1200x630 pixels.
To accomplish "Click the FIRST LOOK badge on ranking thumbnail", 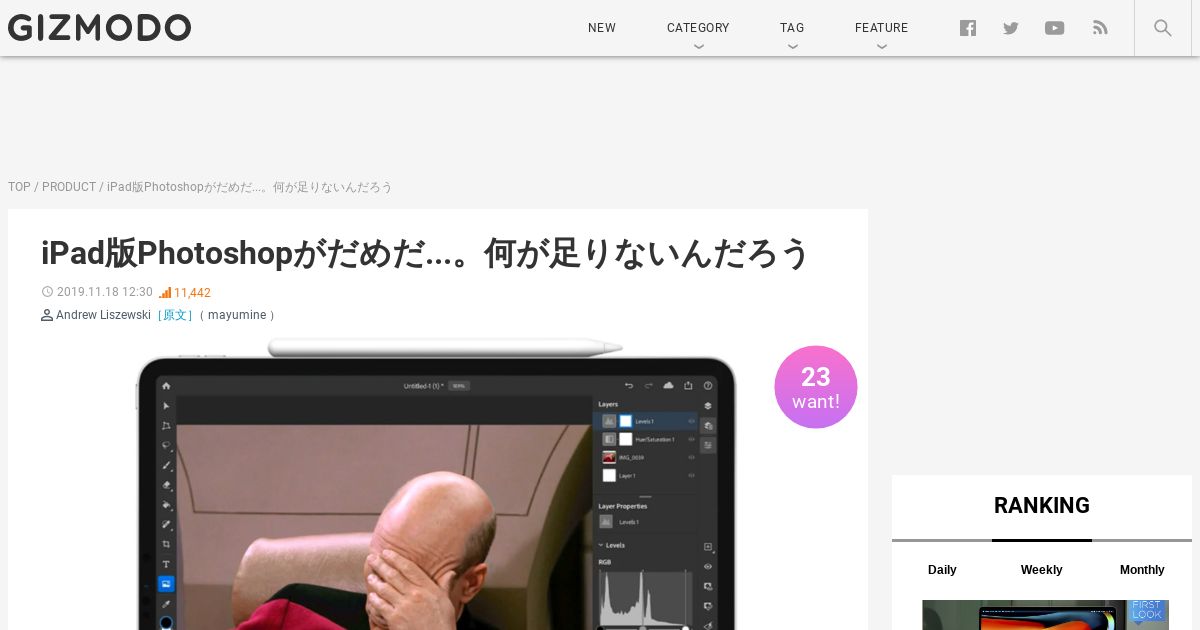I will (1147, 611).
